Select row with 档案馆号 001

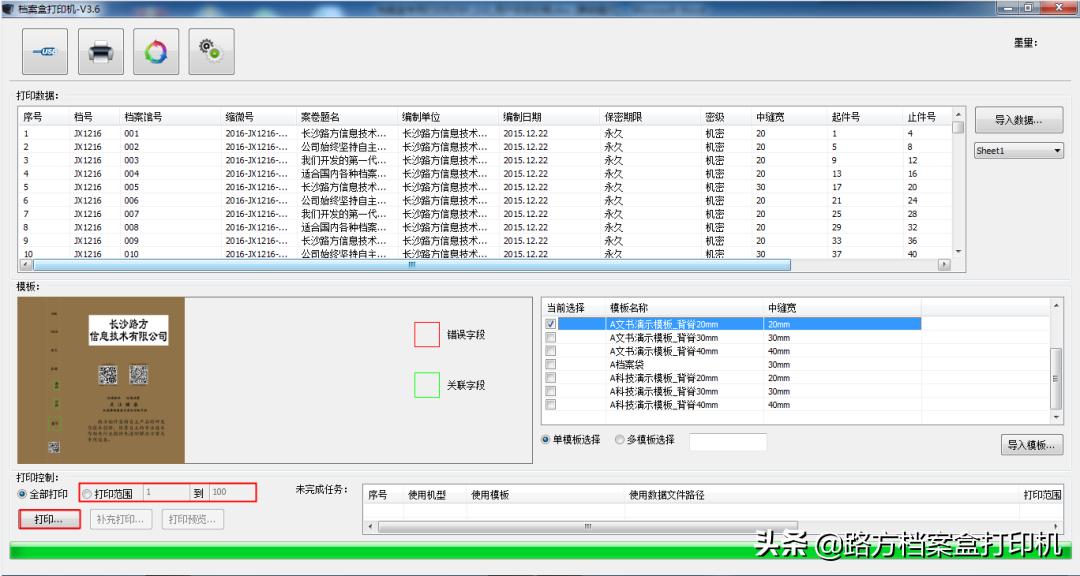tap(484, 134)
